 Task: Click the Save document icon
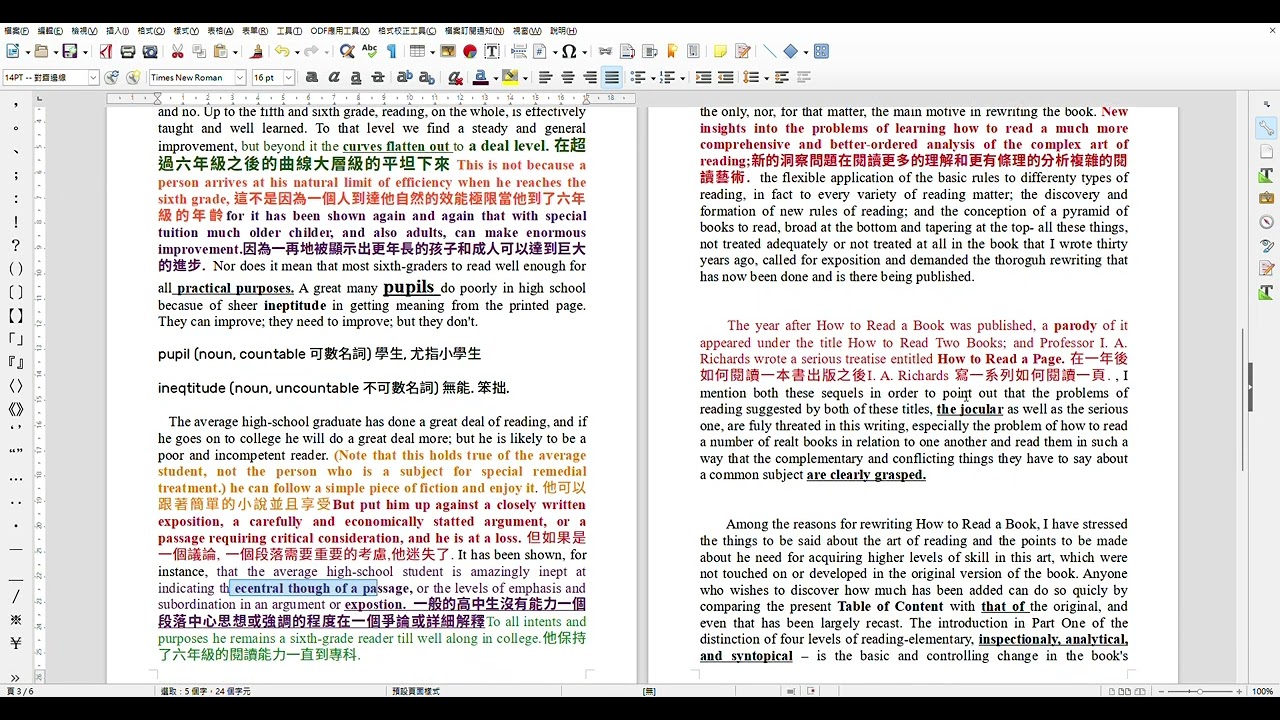pyautogui.click(x=70, y=51)
